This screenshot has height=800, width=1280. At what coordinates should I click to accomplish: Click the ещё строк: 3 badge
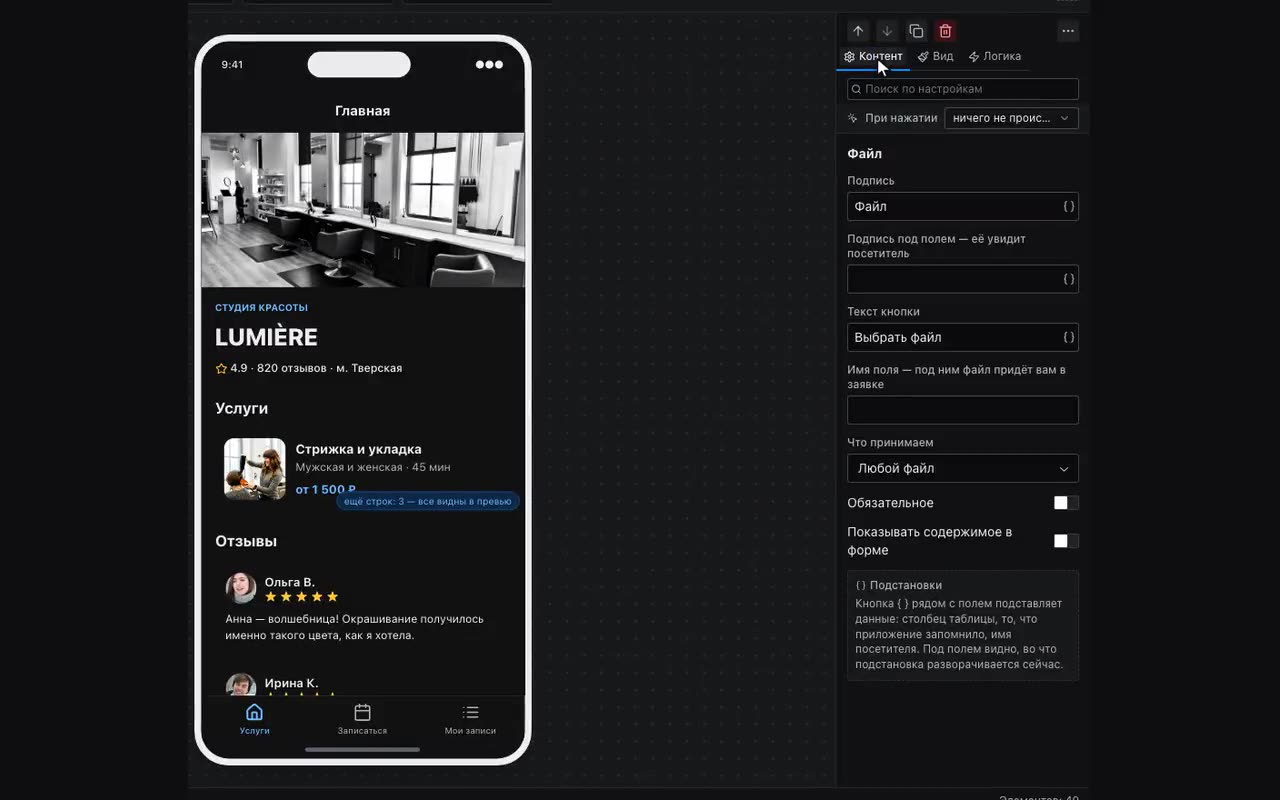point(428,501)
